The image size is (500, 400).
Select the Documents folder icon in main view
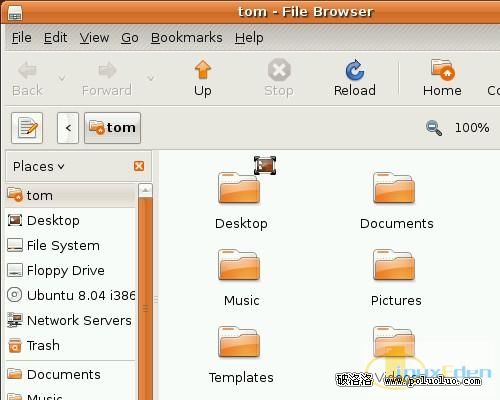pyautogui.click(x=394, y=188)
